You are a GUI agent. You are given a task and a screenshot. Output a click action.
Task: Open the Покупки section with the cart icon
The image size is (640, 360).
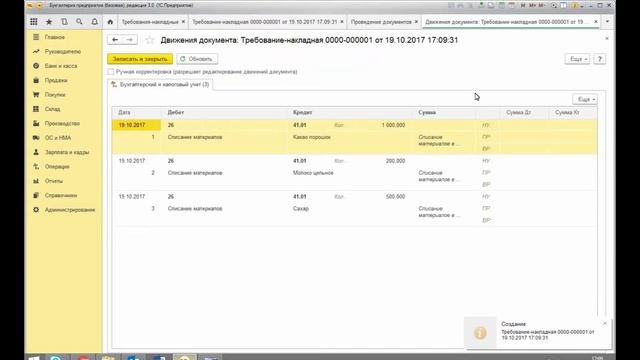[x=55, y=95]
